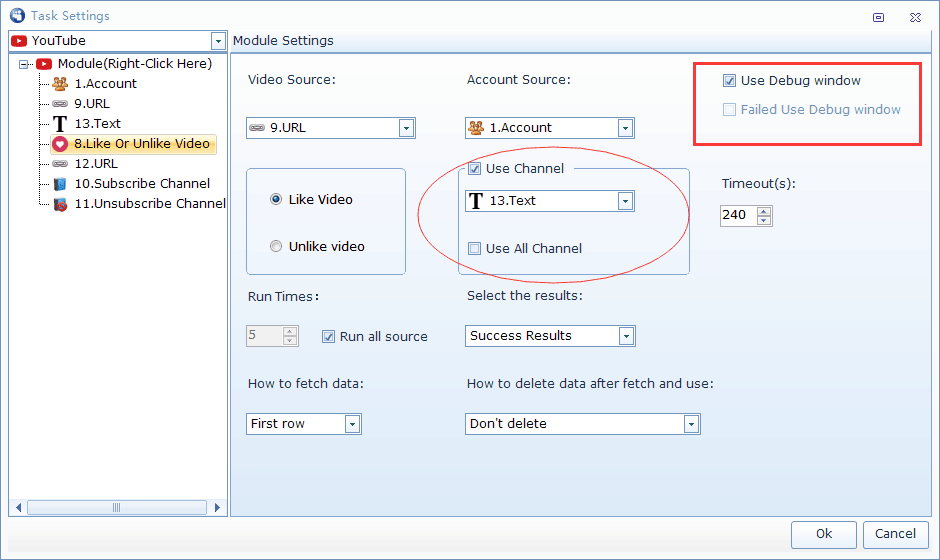Viewport: 940px width, 560px height.
Task: Open the Video Source 9.URL dropdown
Action: (x=406, y=128)
